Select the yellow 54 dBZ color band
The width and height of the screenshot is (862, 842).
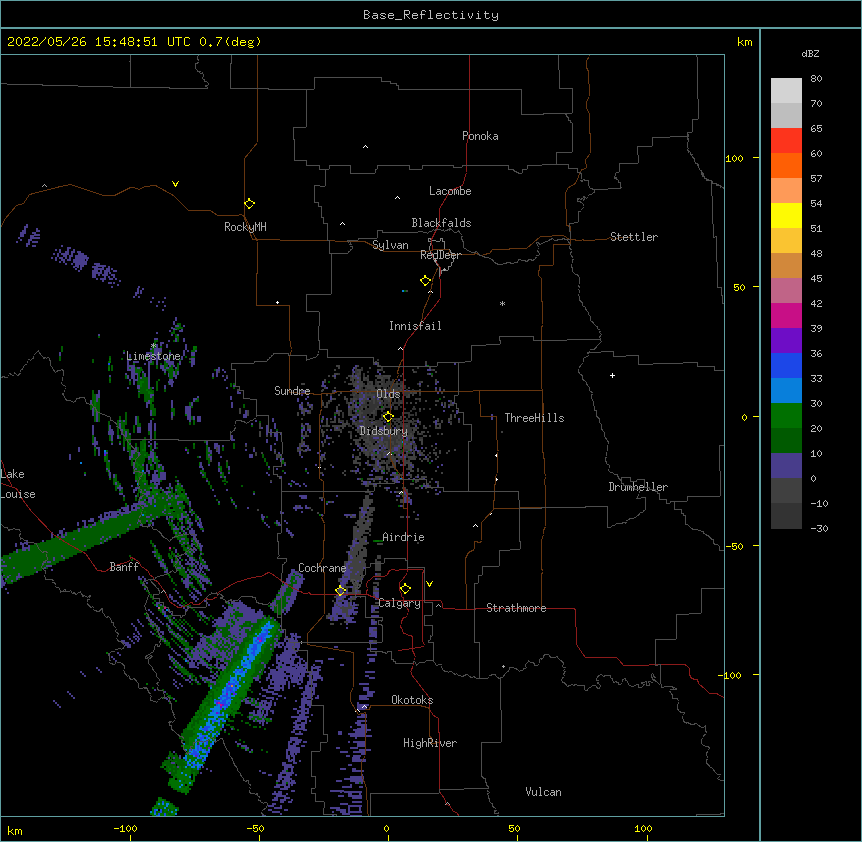(786, 215)
